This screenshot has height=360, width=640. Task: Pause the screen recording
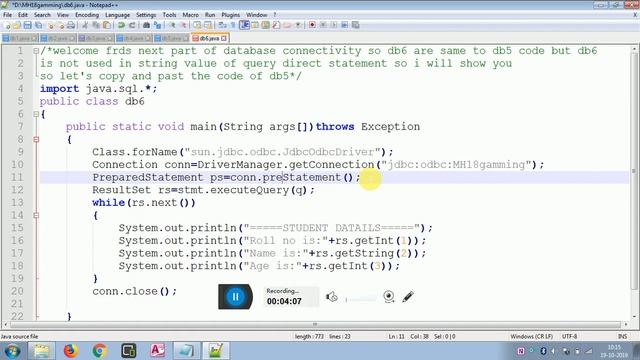(235, 297)
